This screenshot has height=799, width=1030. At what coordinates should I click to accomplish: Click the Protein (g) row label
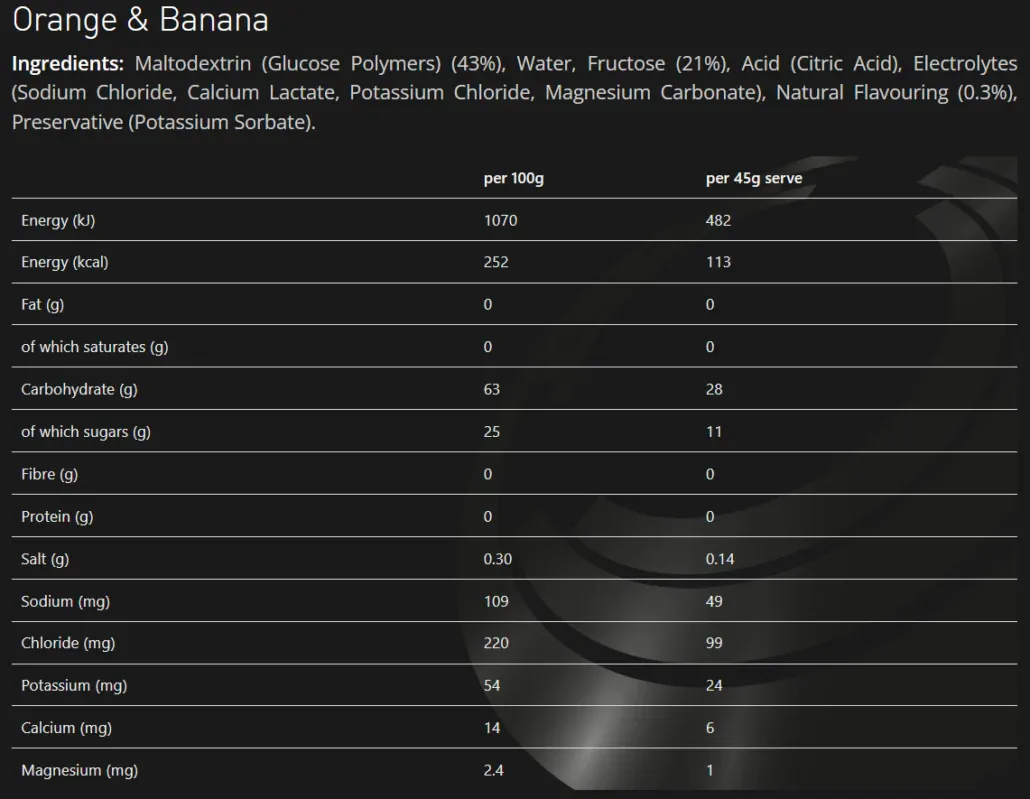[x=57, y=516]
